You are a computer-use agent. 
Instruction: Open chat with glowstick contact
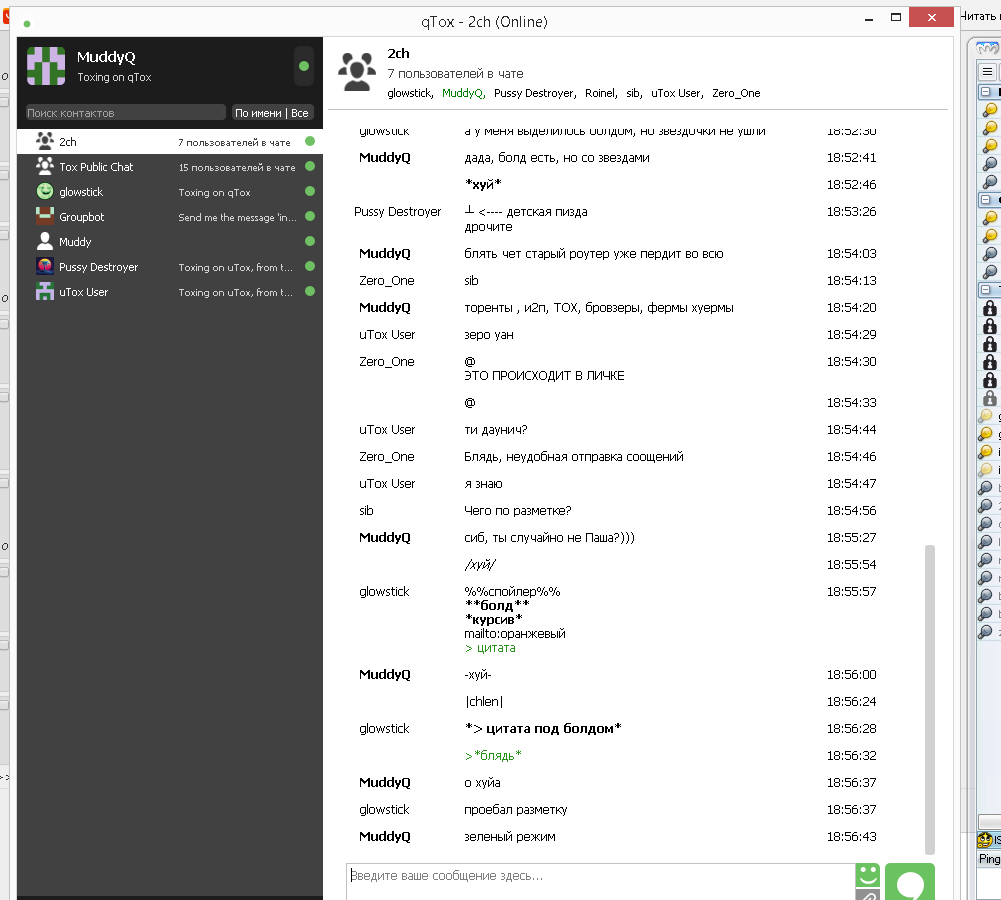coord(170,191)
